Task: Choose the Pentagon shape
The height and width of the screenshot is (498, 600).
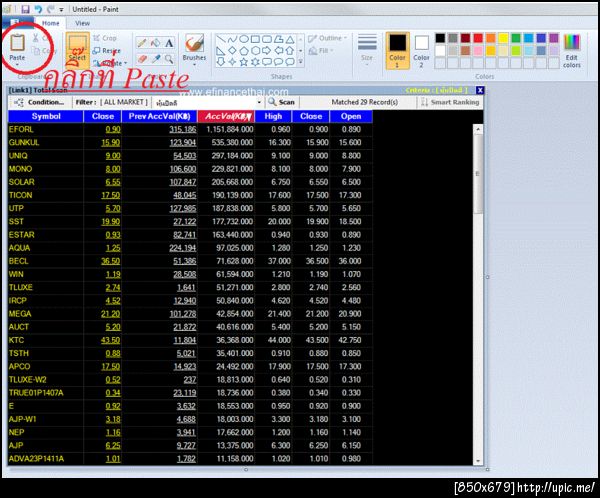Action: [x=244, y=51]
